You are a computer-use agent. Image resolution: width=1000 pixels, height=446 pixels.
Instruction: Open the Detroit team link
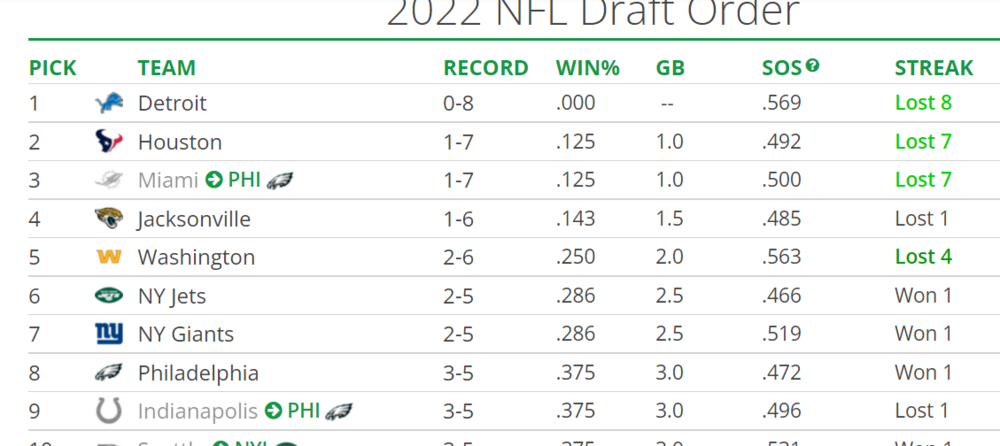pos(172,103)
